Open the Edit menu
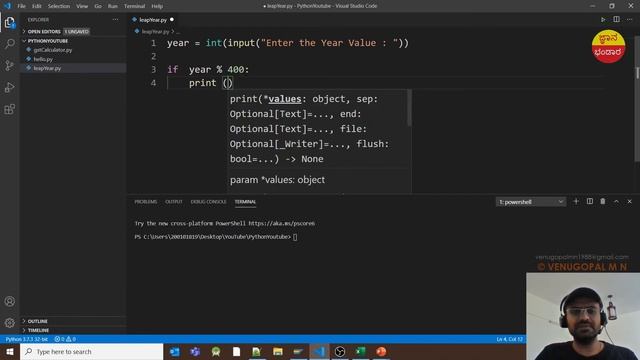640x360 pixels. [x=37, y=6]
